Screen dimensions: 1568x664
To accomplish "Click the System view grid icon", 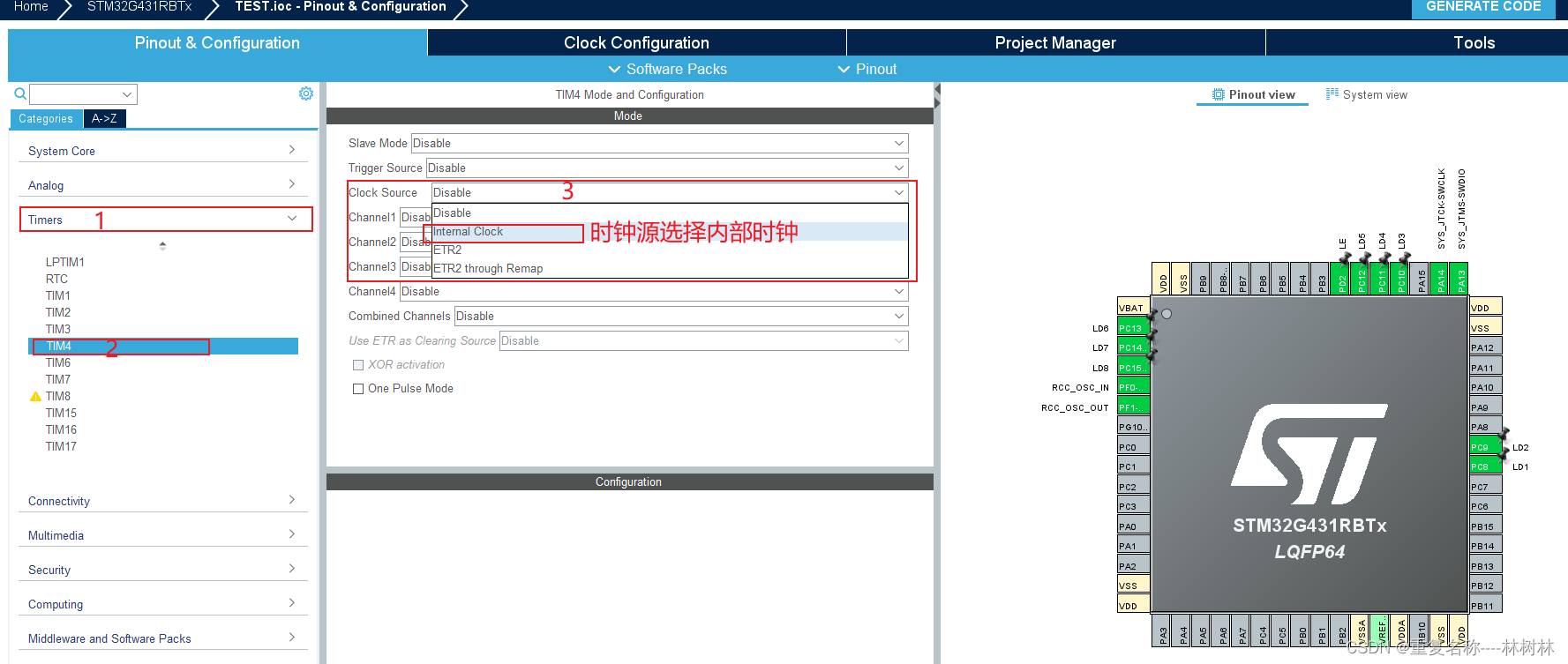I will [x=1332, y=94].
